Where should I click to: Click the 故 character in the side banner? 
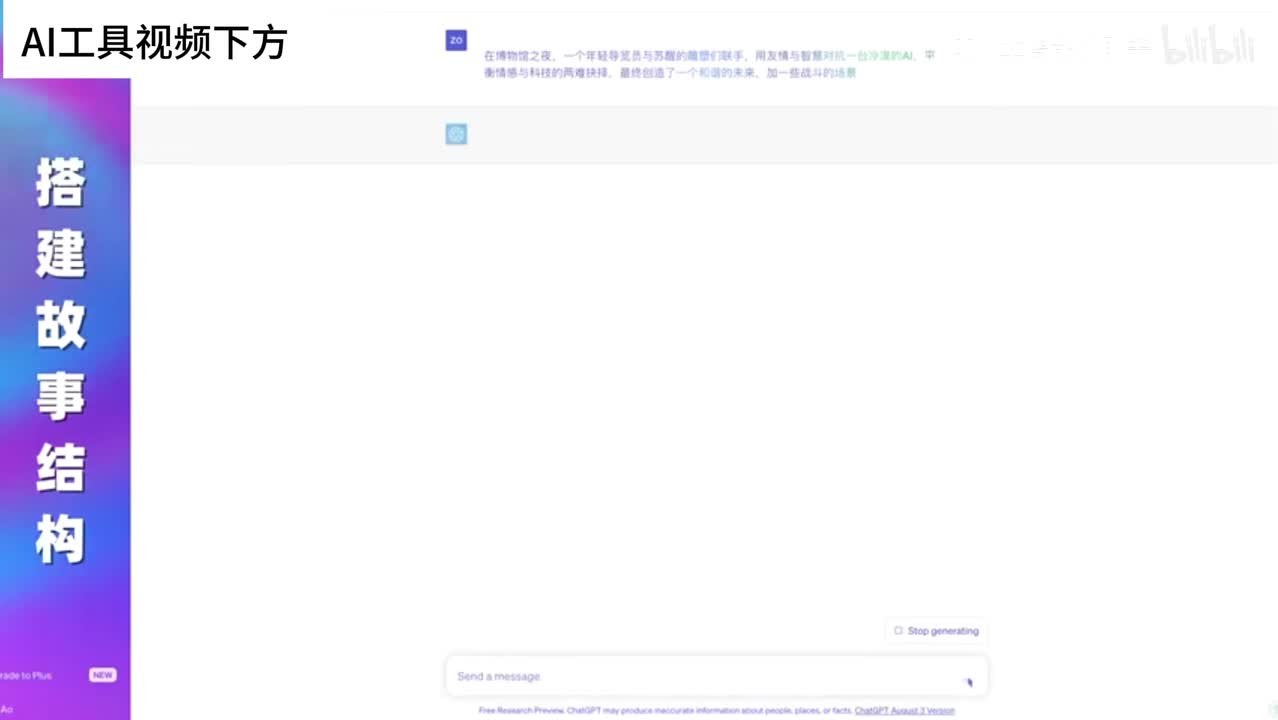pyautogui.click(x=61, y=326)
